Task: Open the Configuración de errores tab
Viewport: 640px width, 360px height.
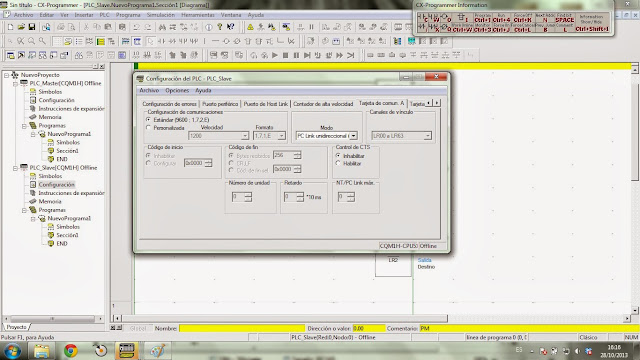Action: click(x=169, y=104)
